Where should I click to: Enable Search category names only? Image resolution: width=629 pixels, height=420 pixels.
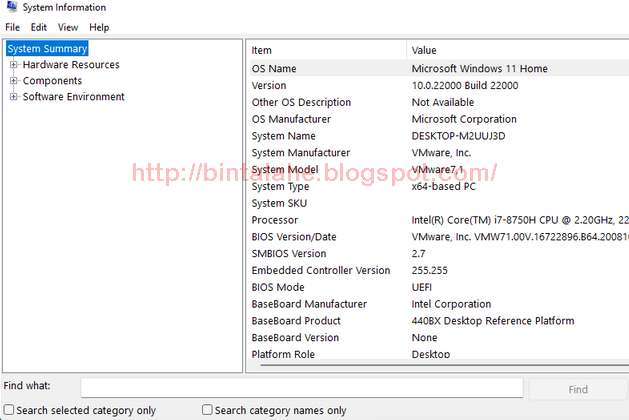207,410
